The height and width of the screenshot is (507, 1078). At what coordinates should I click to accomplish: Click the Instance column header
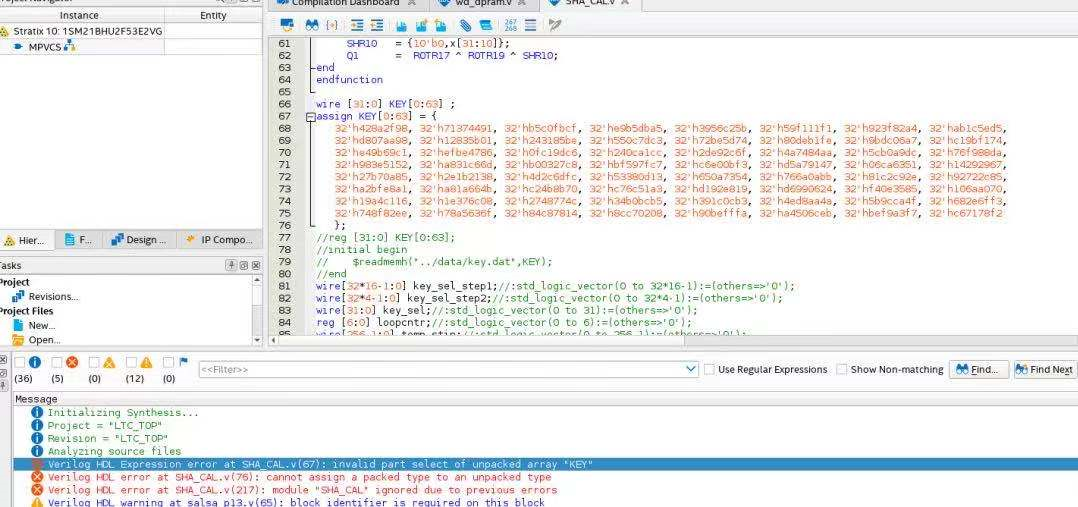[x=79, y=15]
